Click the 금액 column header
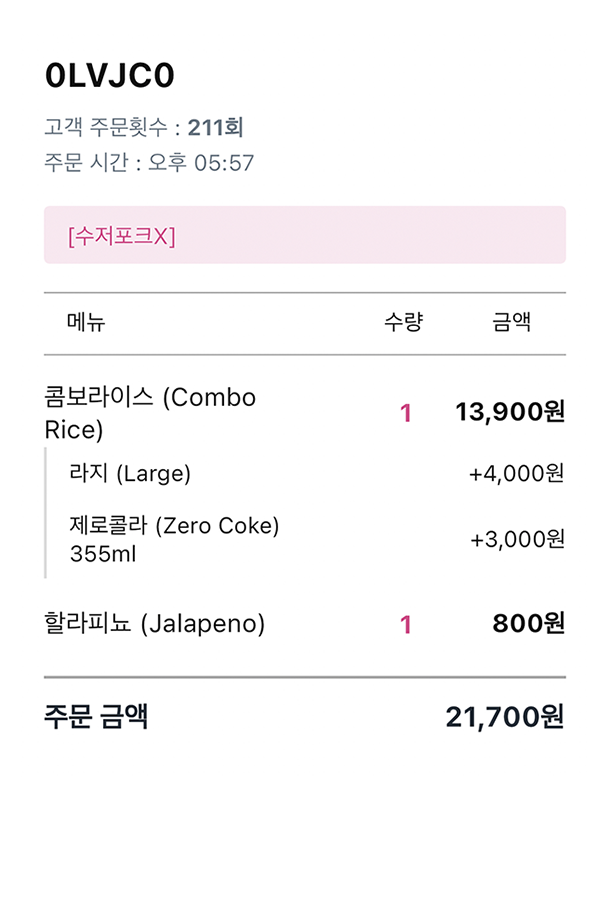 (511, 322)
